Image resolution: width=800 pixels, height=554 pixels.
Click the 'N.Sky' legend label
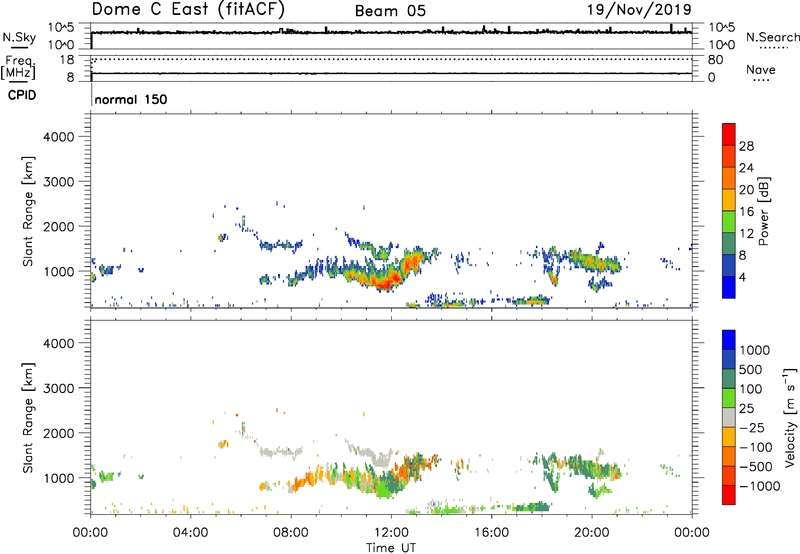click(19, 37)
